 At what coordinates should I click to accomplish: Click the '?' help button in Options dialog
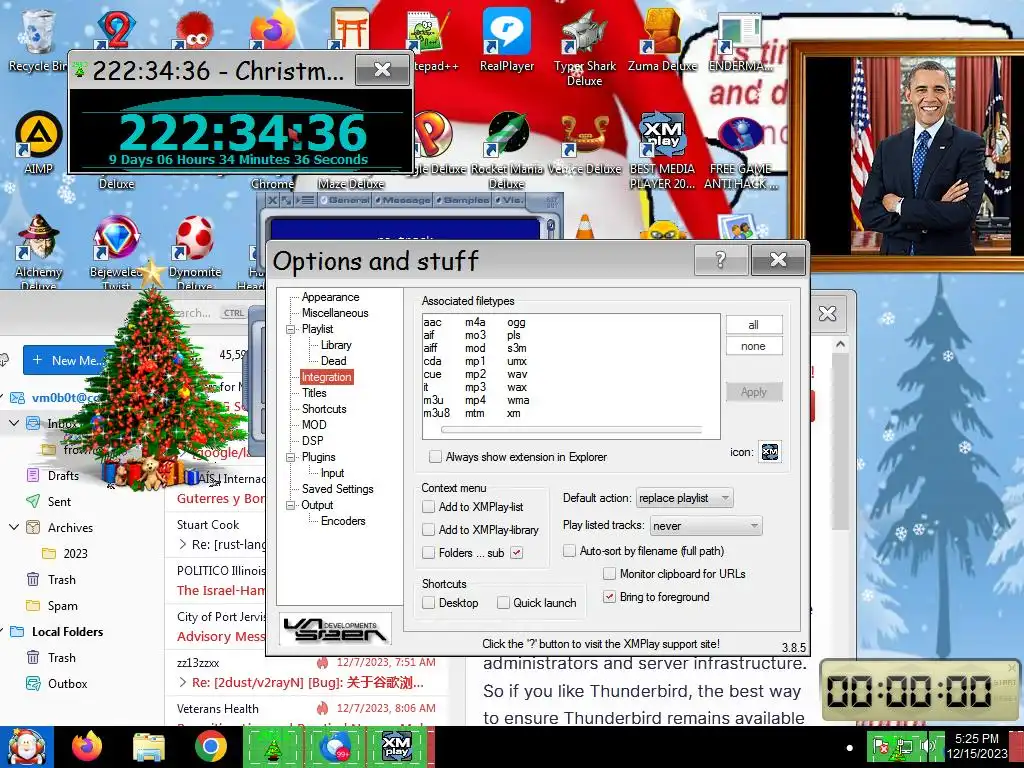coord(721,260)
